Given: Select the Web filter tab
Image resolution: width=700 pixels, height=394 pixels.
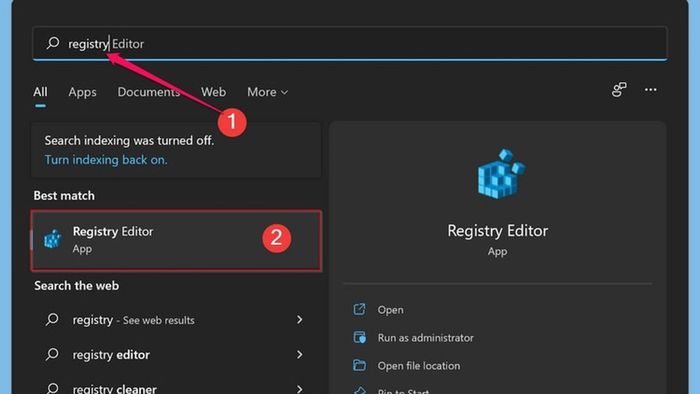Looking at the screenshot, I should point(213,92).
